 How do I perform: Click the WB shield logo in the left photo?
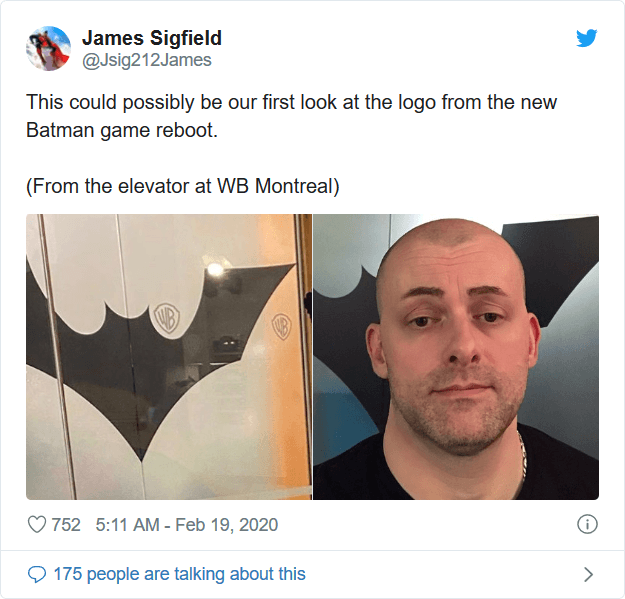[167, 318]
